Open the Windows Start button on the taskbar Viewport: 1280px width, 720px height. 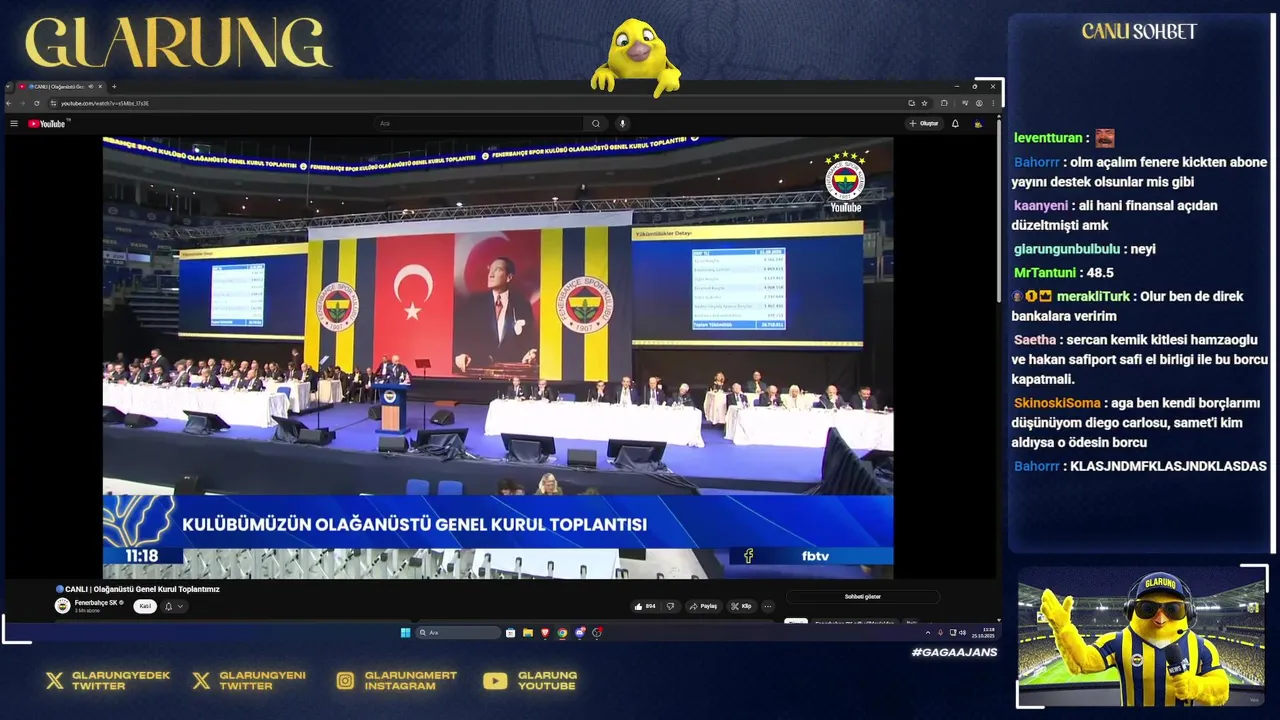tap(405, 632)
